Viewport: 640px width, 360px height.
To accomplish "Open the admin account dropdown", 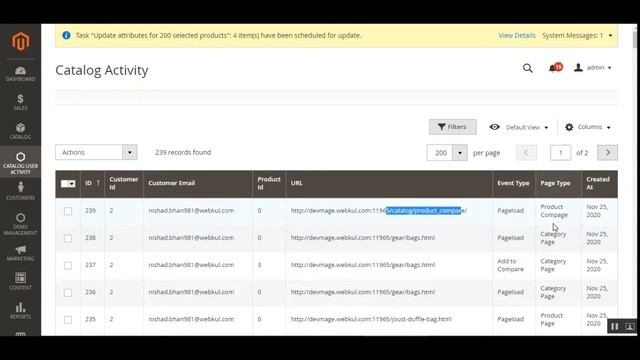I will pos(593,68).
